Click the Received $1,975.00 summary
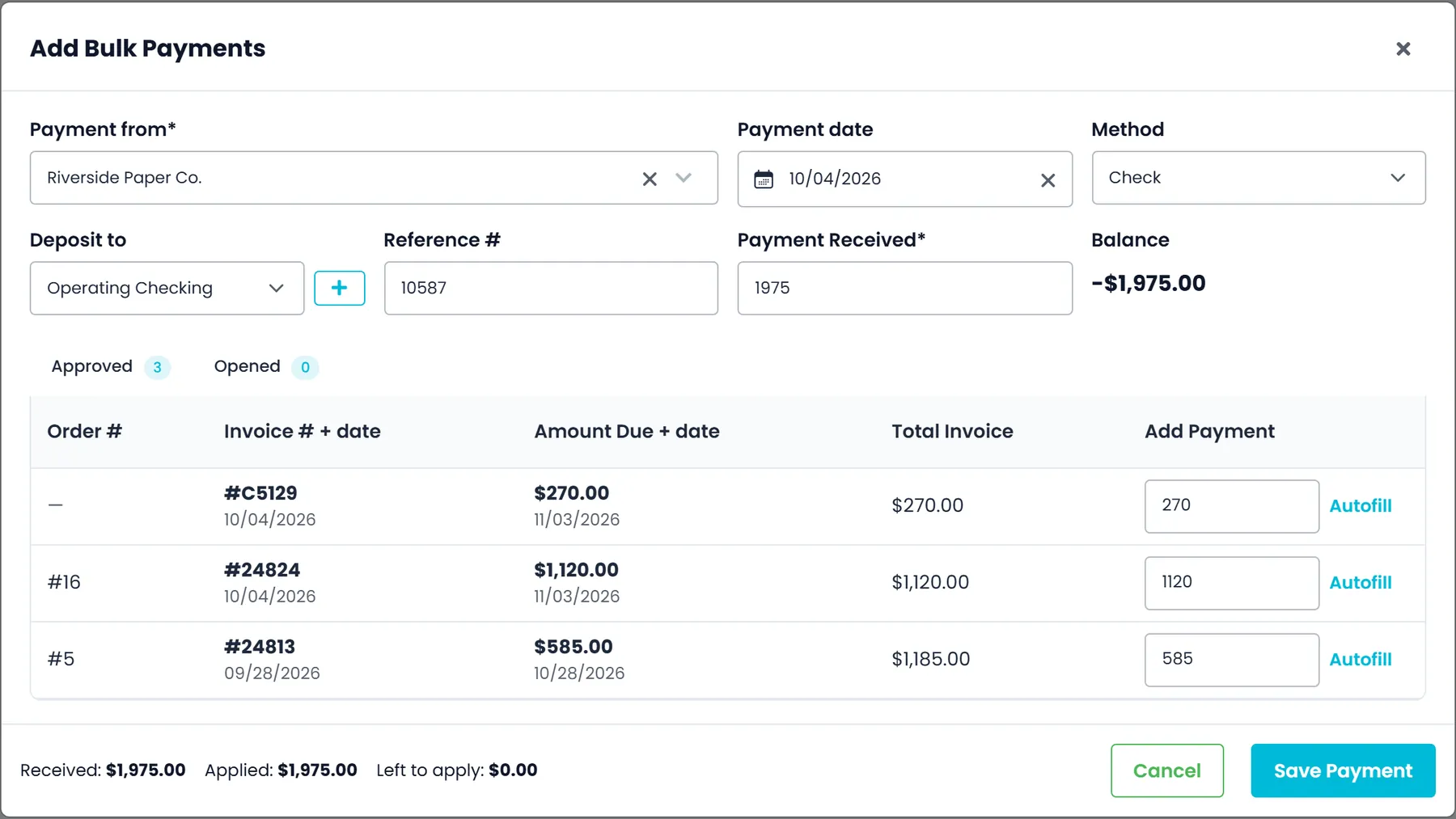1456x819 pixels. pyautogui.click(x=103, y=770)
